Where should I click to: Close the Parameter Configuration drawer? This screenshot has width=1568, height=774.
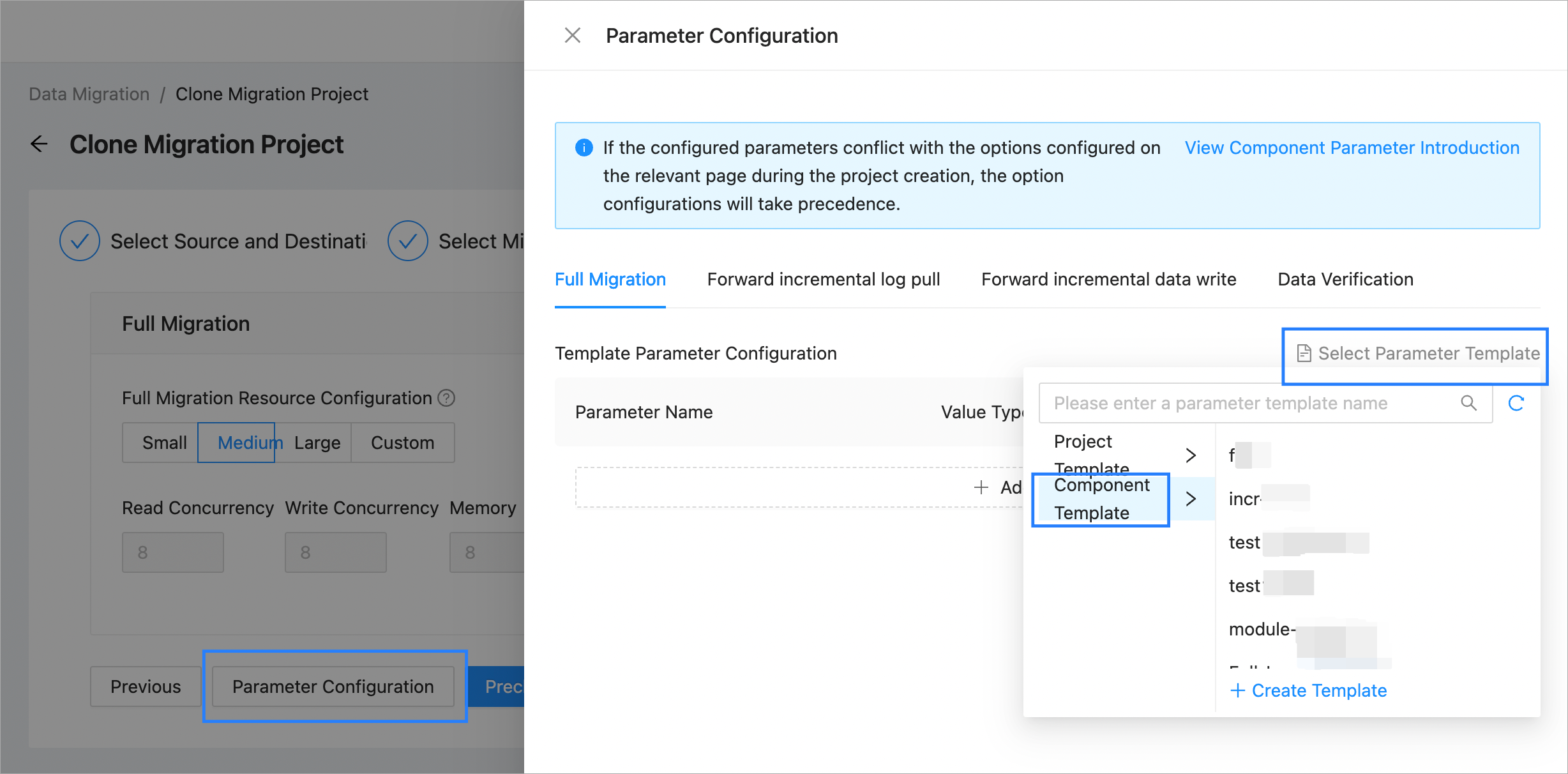pos(572,35)
